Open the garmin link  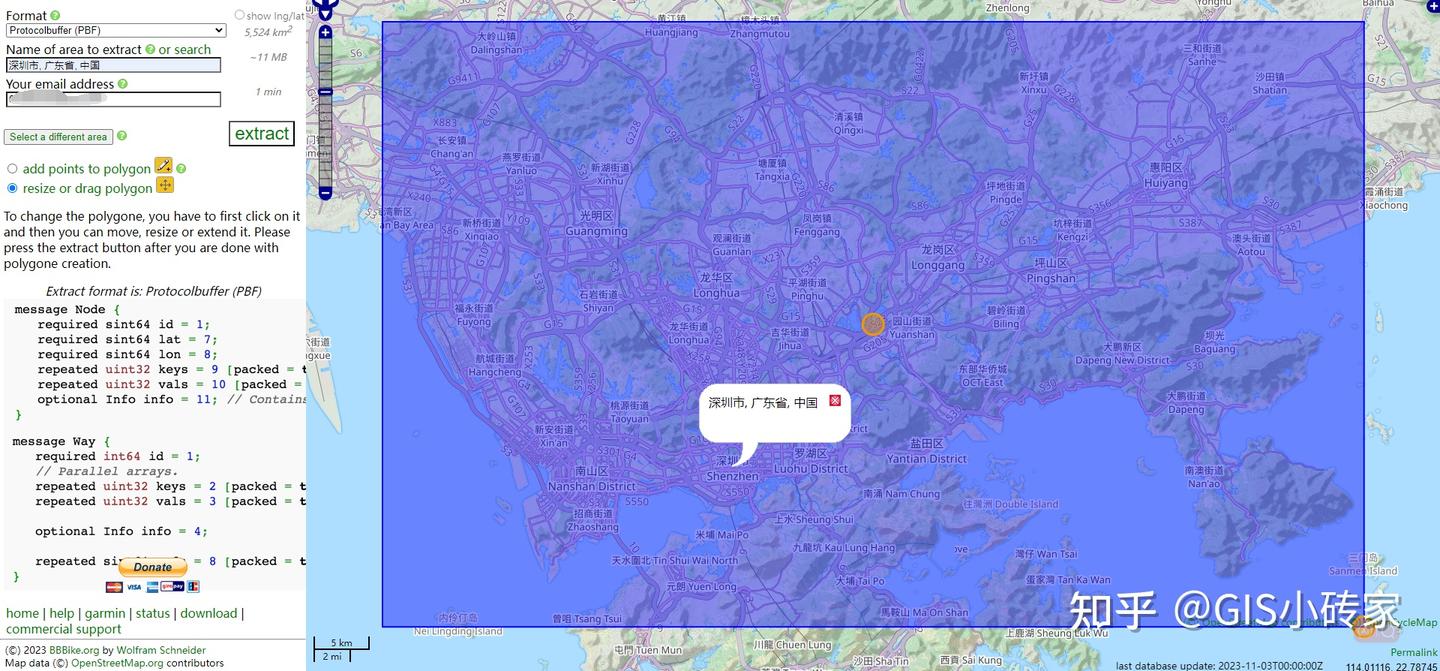[105, 613]
